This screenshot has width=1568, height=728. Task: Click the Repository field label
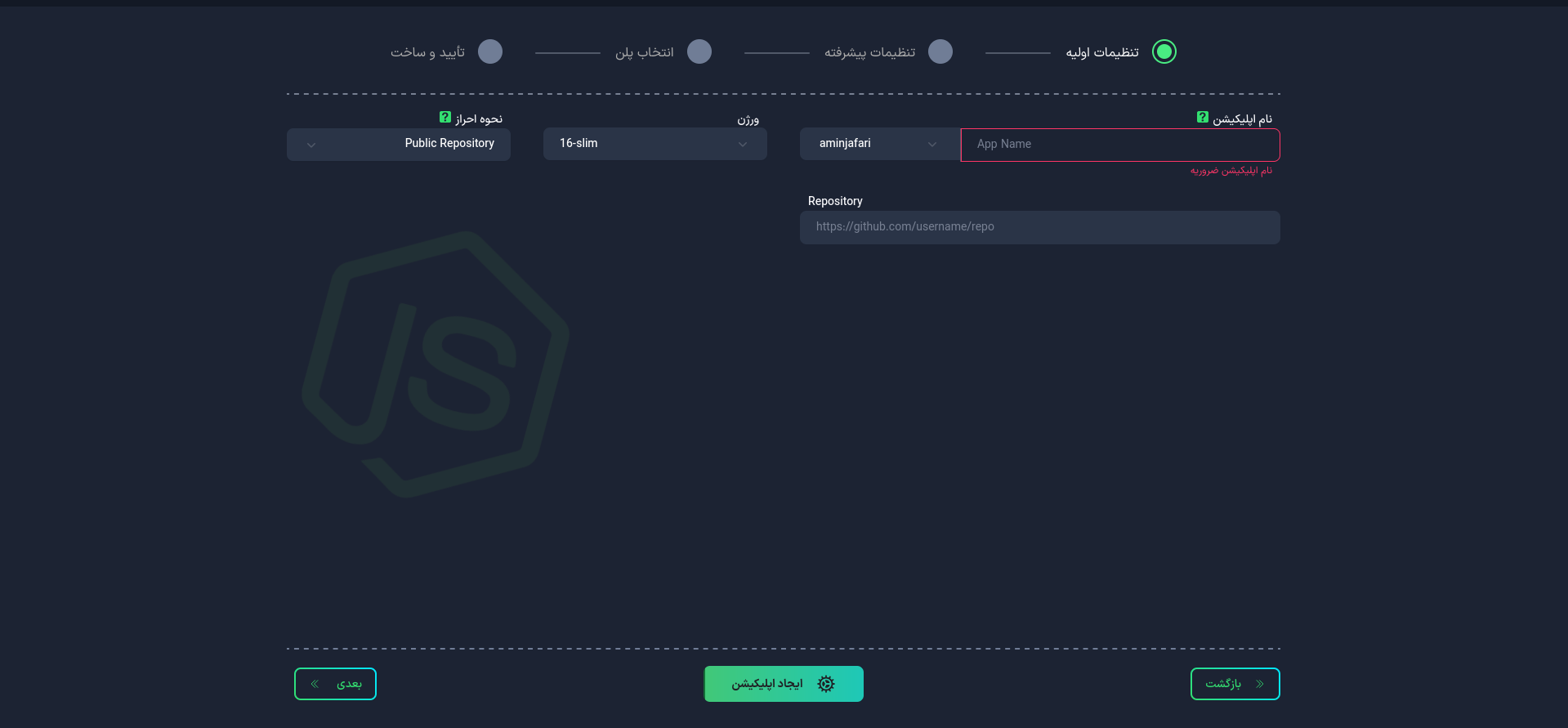835,201
